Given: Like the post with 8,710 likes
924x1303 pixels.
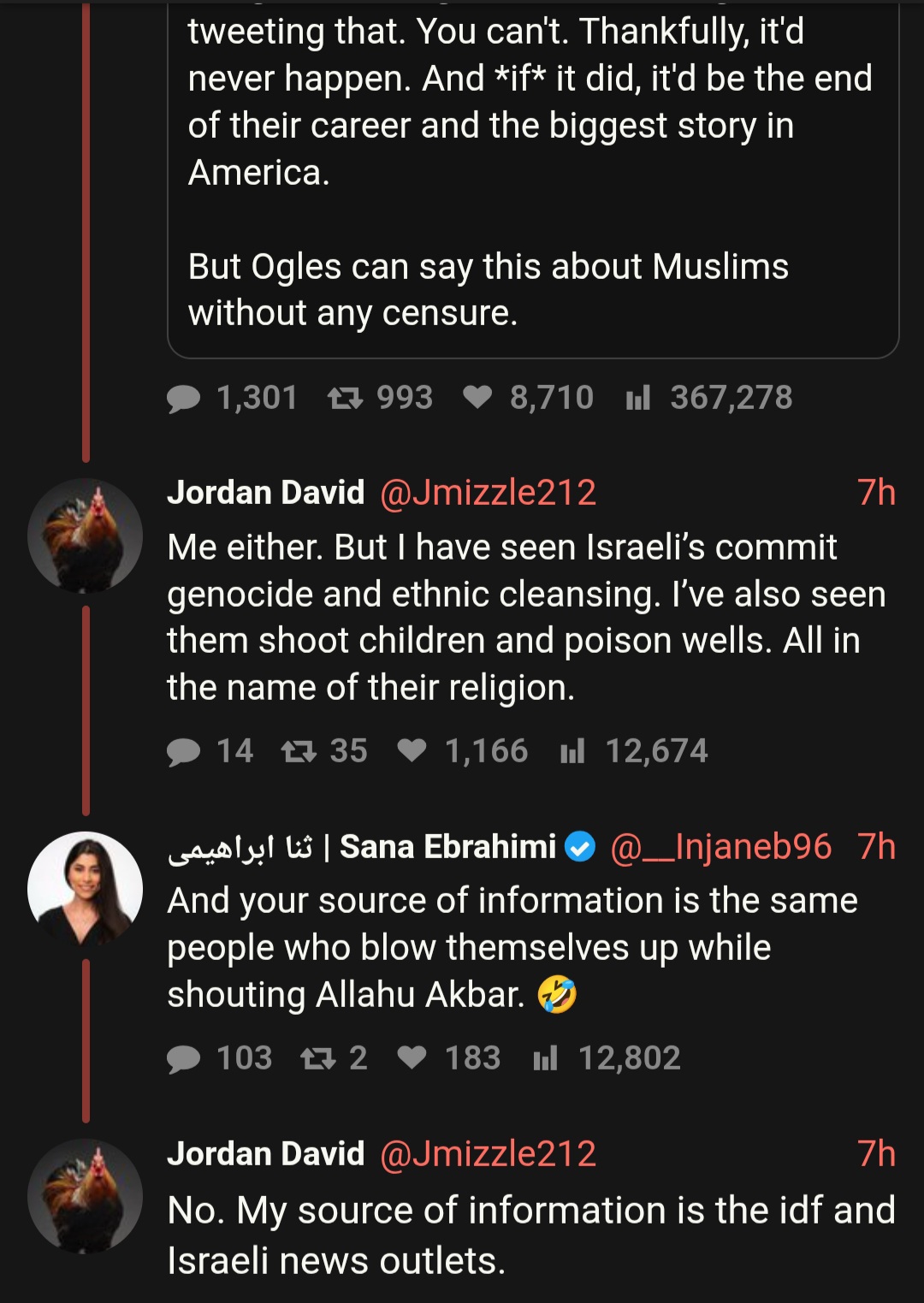Looking at the screenshot, I should pyautogui.click(x=477, y=397).
